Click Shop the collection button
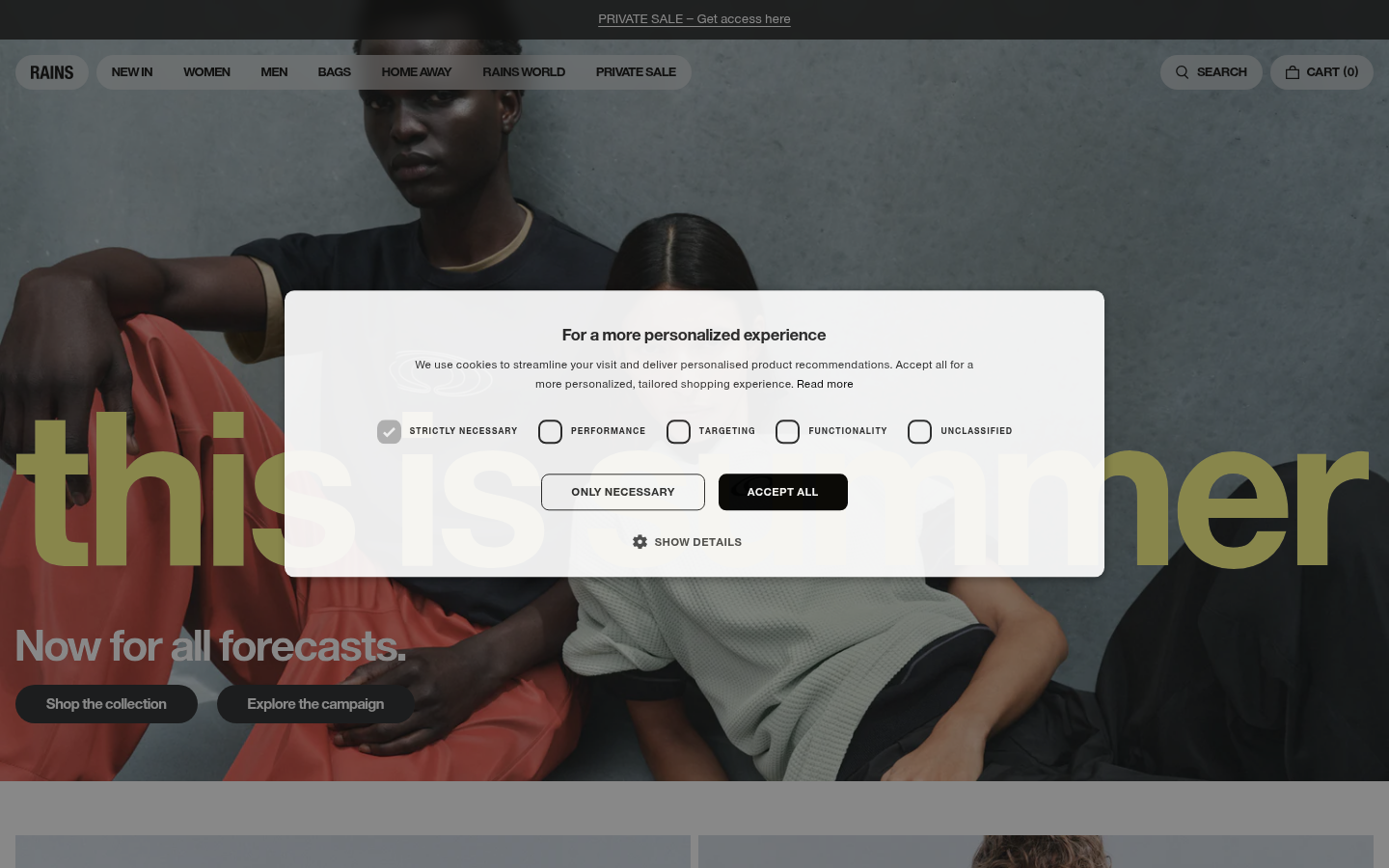Image resolution: width=1389 pixels, height=868 pixels. (x=106, y=704)
